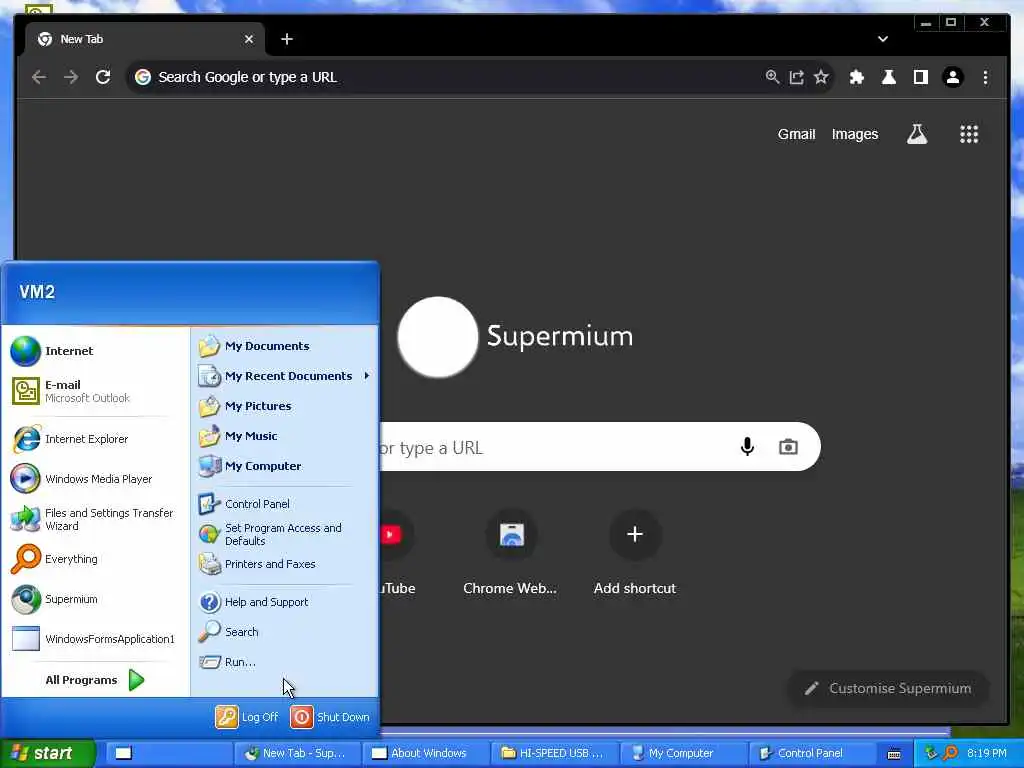The height and width of the screenshot is (768, 1024).
Task: Open the Google apps grid icon
Action: (969, 134)
